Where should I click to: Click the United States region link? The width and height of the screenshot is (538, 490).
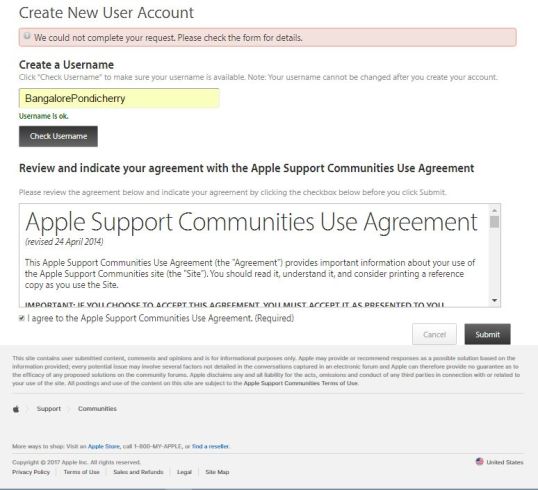(x=505, y=462)
